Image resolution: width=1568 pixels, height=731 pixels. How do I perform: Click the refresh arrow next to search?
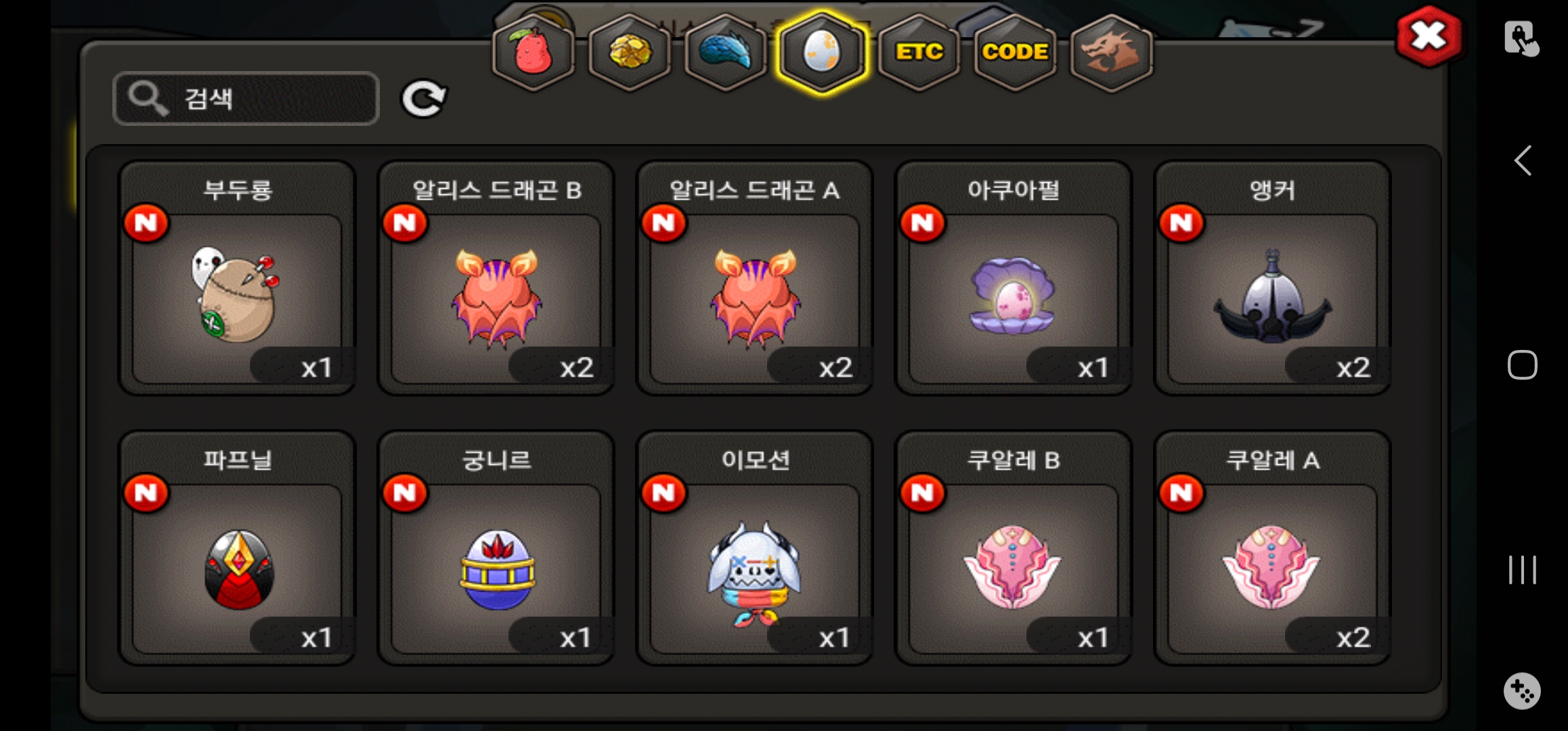(424, 99)
